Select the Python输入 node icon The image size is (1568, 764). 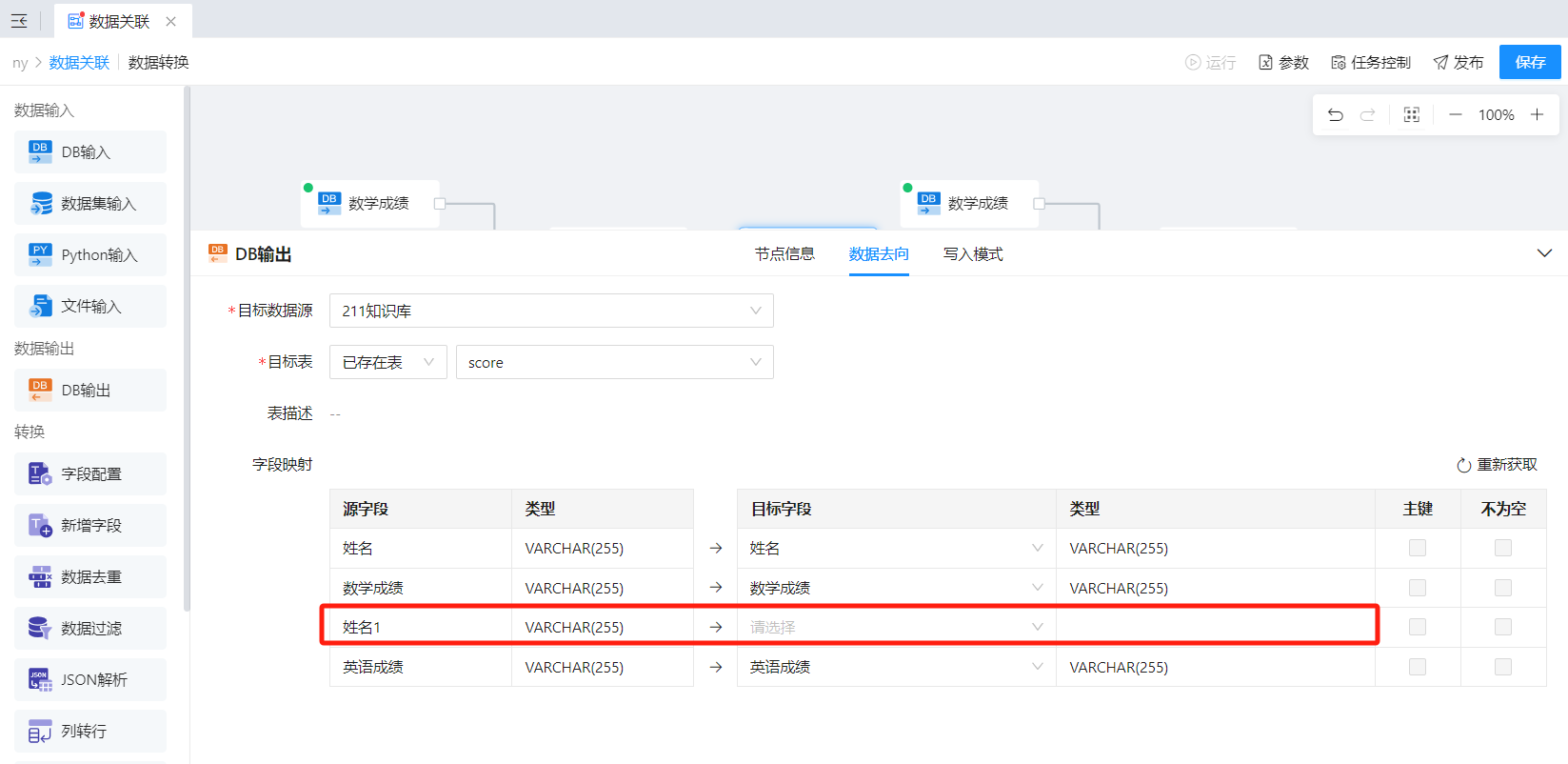click(40, 255)
